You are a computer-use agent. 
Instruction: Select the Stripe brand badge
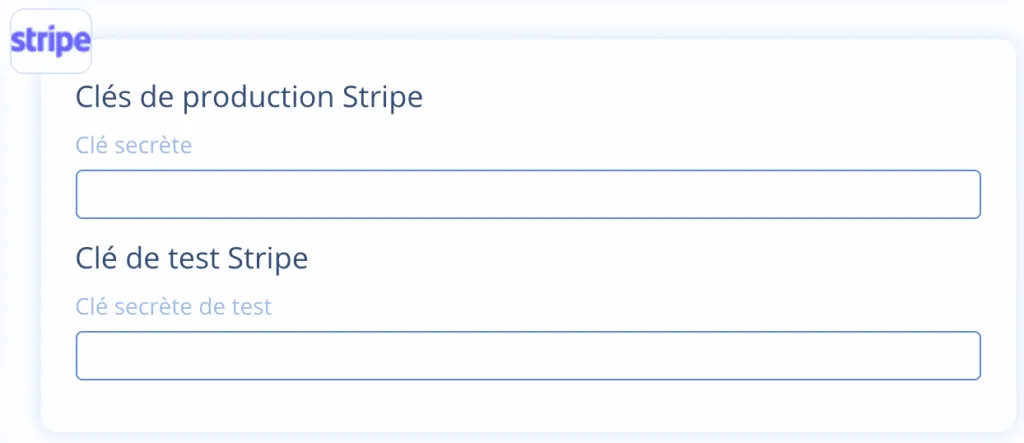pyautogui.click(x=51, y=42)
